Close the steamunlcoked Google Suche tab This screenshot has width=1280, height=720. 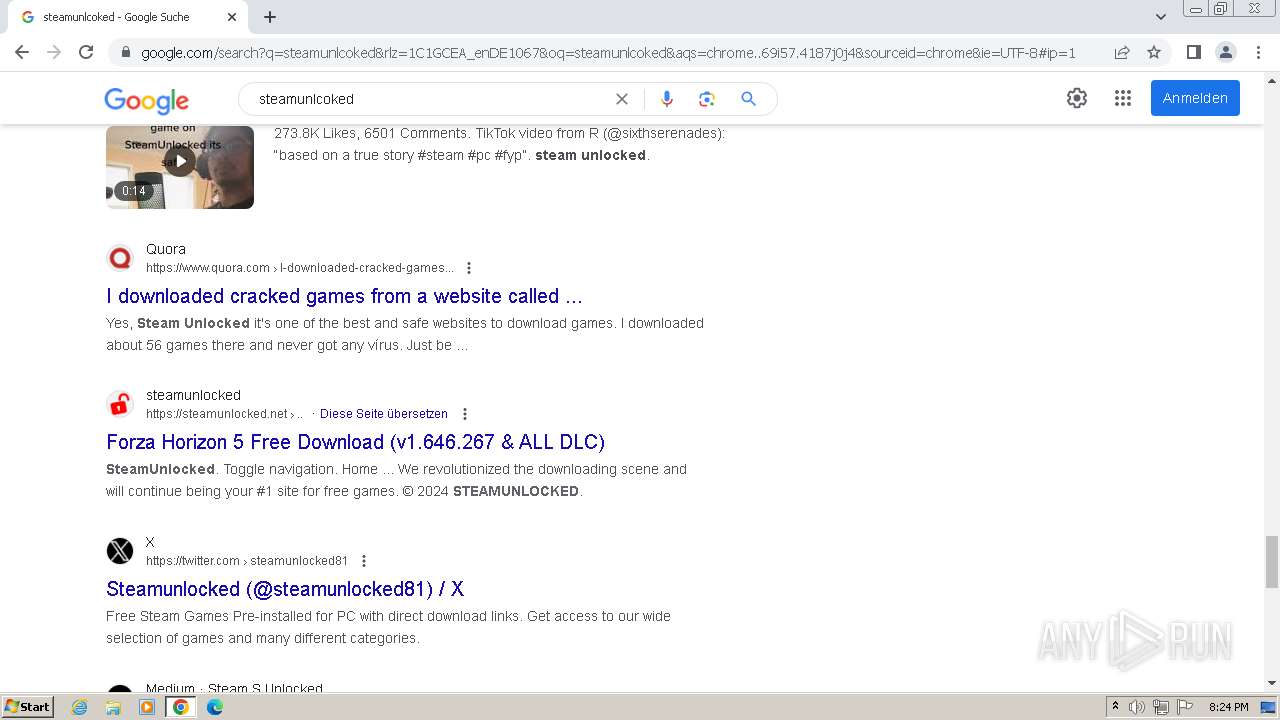(x=232, y=17)
